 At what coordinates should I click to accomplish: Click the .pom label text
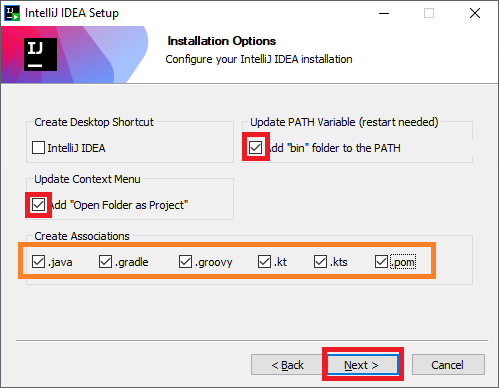pos(403,262)
